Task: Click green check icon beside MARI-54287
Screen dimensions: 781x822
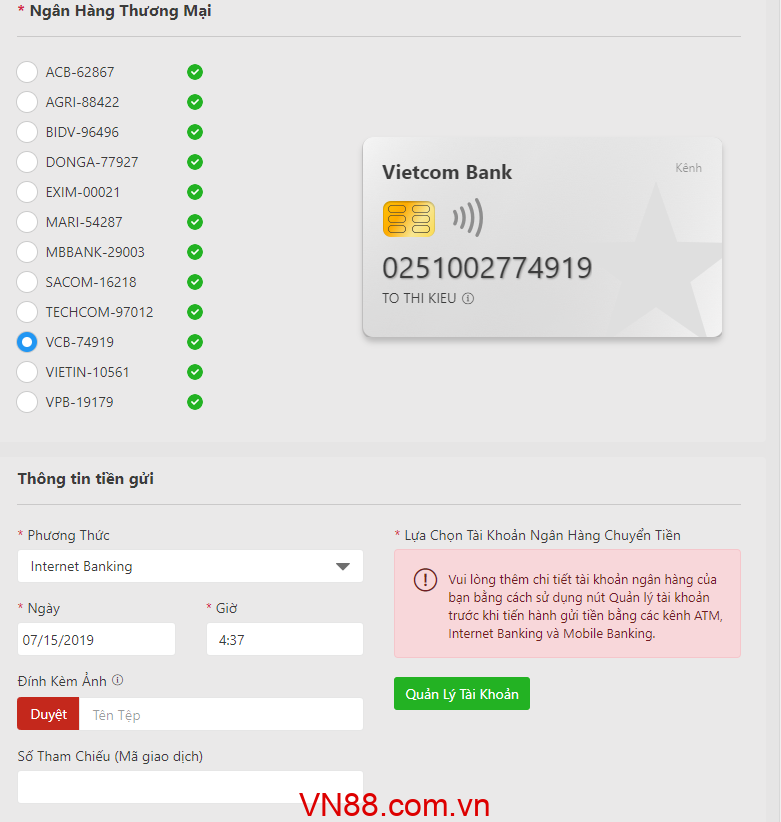Action: pos(195,222)
